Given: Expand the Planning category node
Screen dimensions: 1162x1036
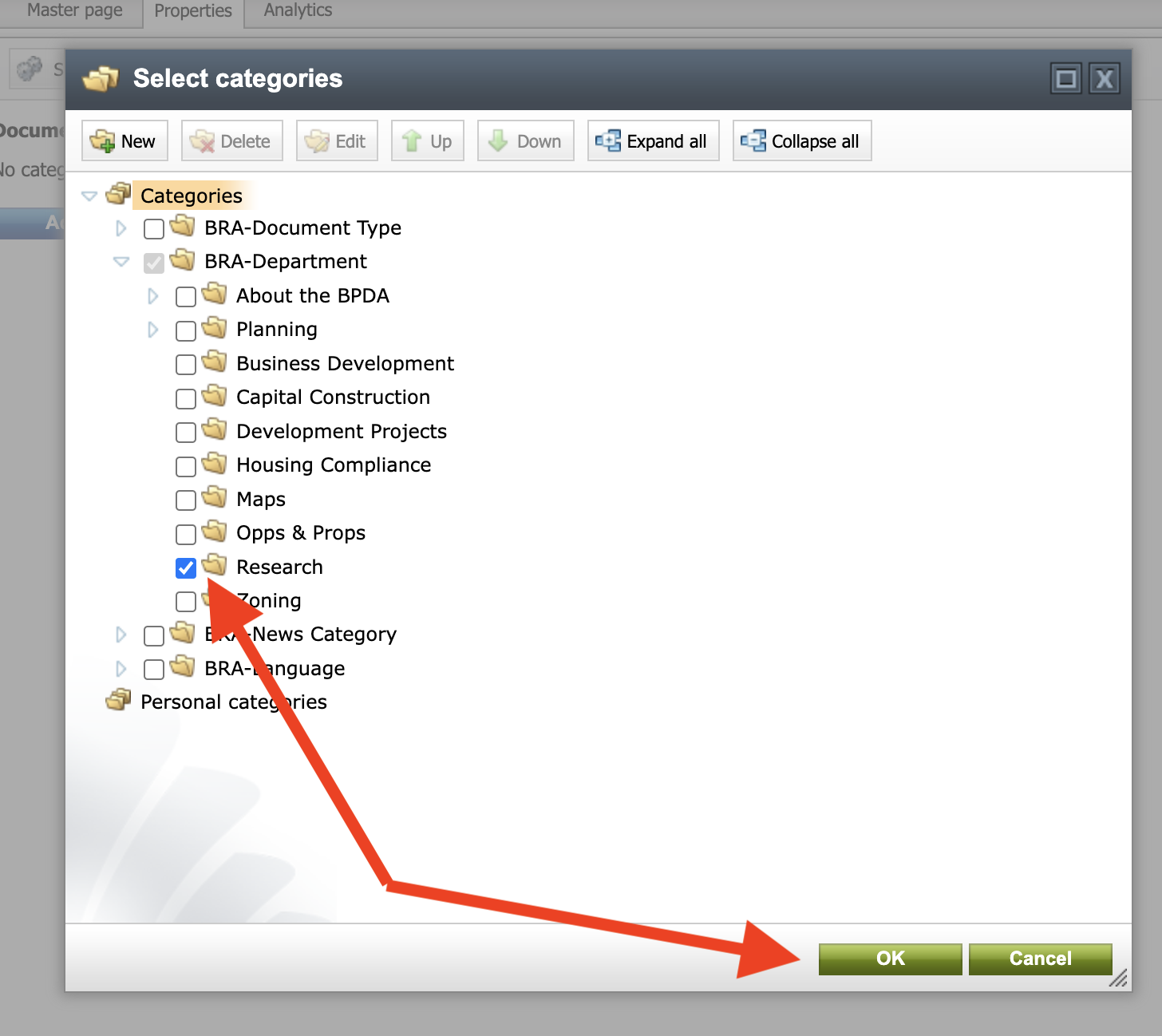Looking at the screenshot, I should click(153, 330).
